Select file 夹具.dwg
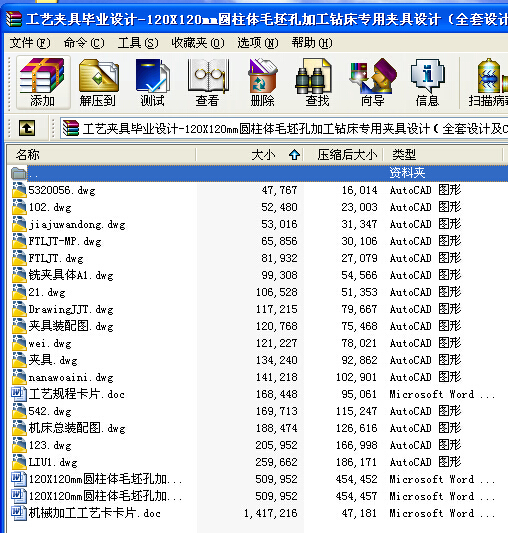Screen dimensions: 508x533 [x=53, y=360]
